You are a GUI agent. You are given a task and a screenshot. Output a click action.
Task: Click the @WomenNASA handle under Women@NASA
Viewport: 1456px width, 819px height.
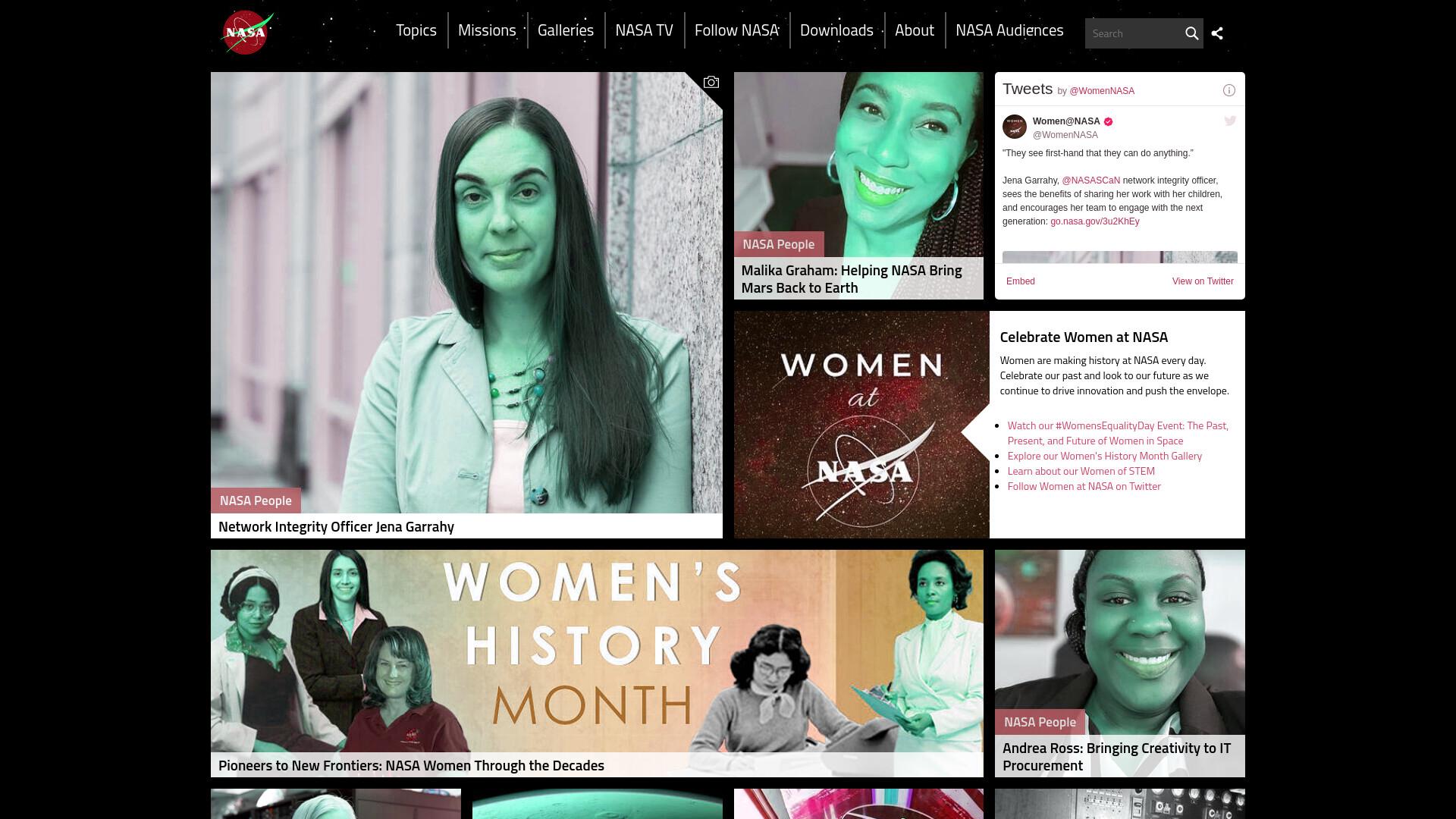[1065, 135]
